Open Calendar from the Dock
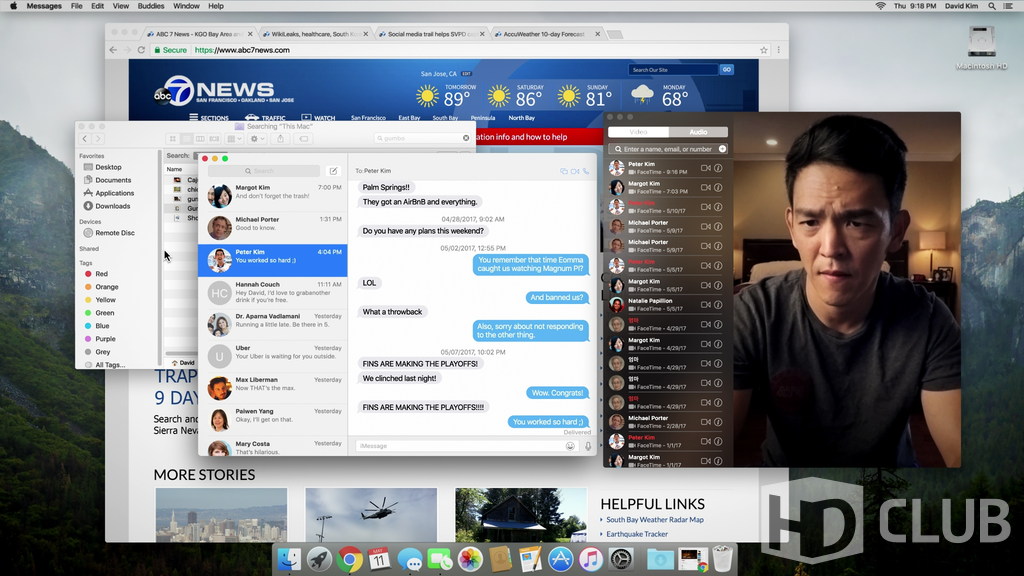1024x576 pixels. click(x=379, y=560)
